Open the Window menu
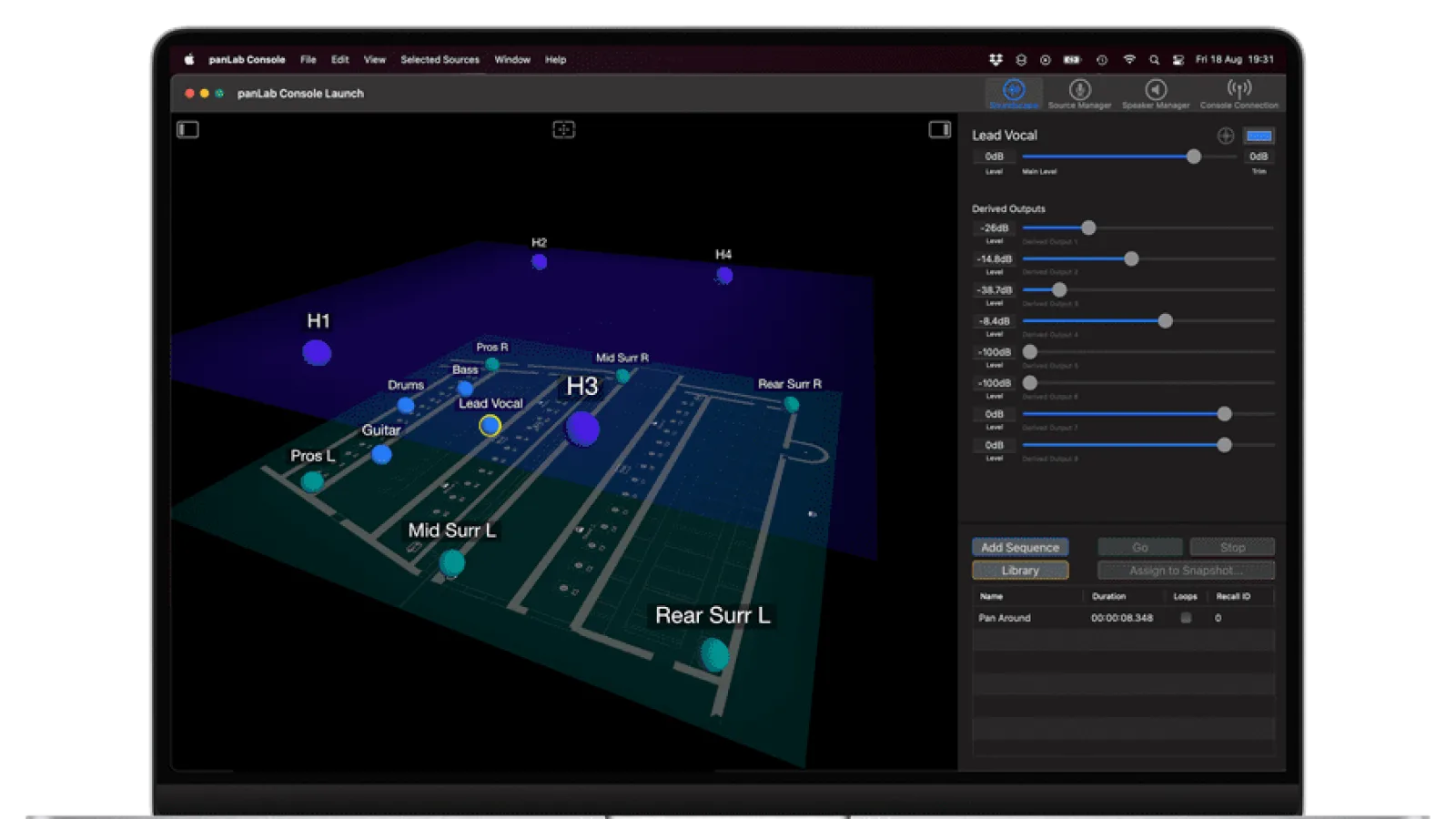Image resolution: width=1456 pixels, height=819 pixels. pyautogui.click(x=512, y=59)
